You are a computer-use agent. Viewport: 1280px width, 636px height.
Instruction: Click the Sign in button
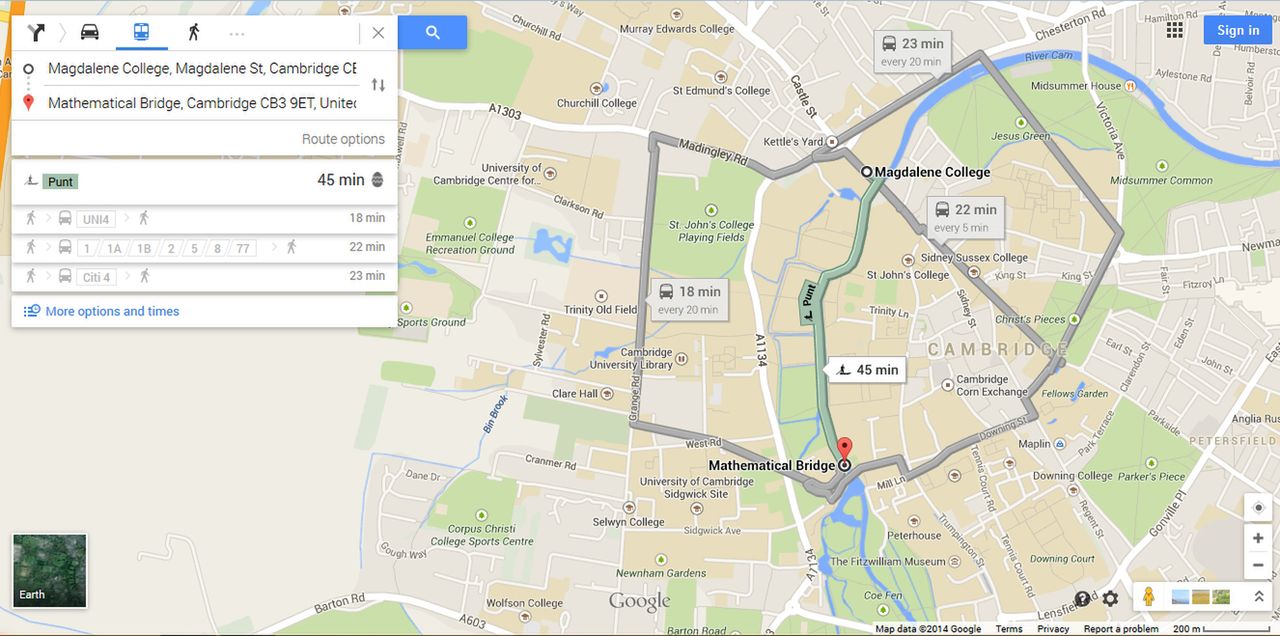click(1238, 30)
